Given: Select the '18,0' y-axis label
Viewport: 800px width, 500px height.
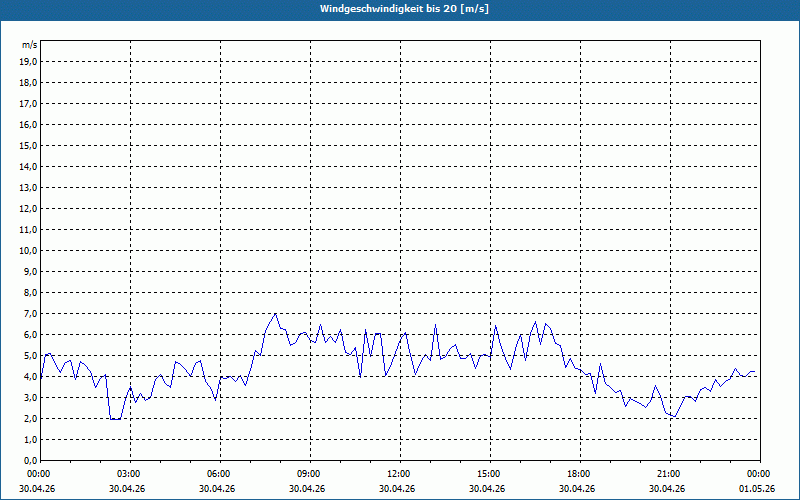Looking at the screenshot, I should [x=29, y=83].
